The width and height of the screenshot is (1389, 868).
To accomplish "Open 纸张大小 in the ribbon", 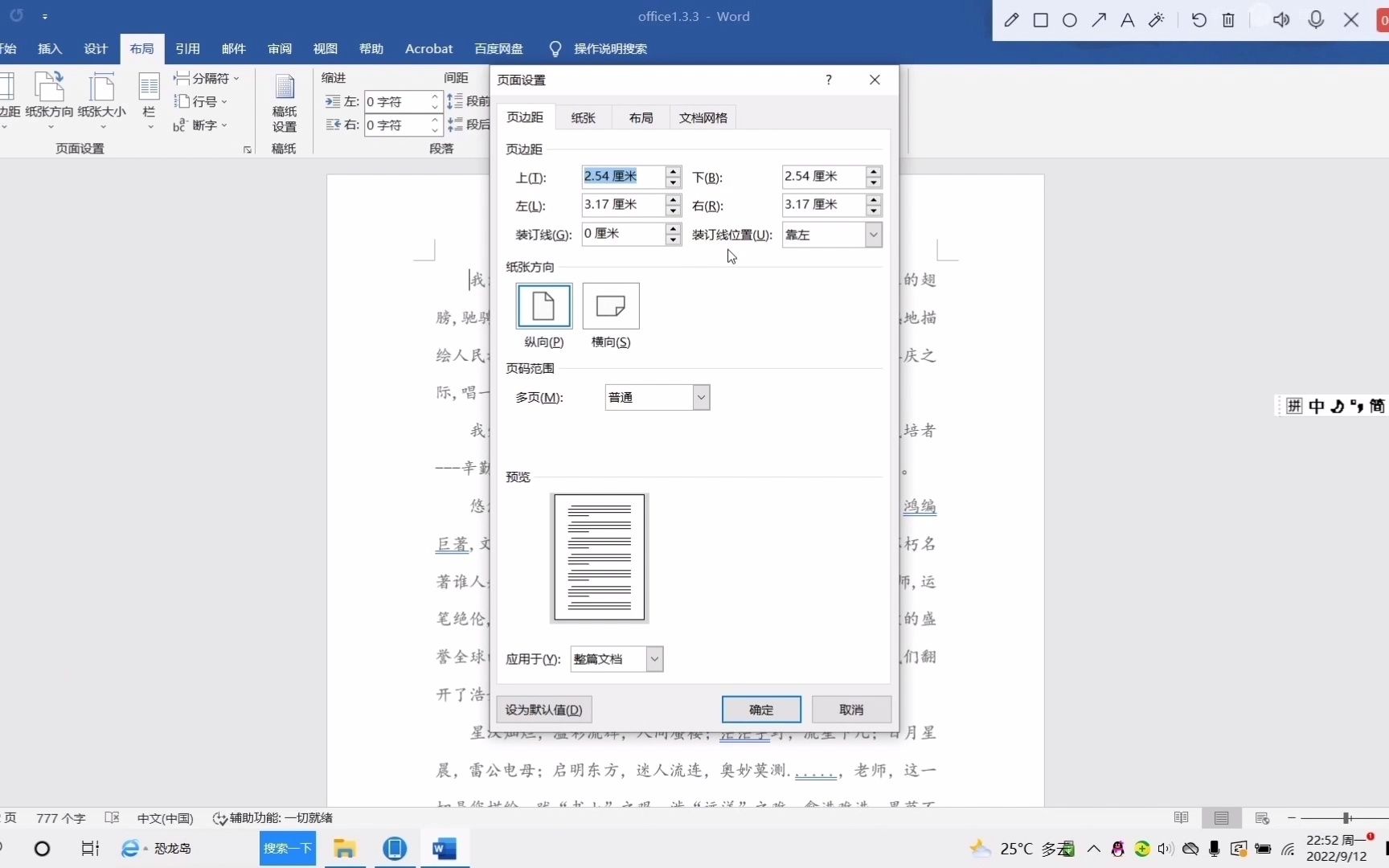I will 102,100.
